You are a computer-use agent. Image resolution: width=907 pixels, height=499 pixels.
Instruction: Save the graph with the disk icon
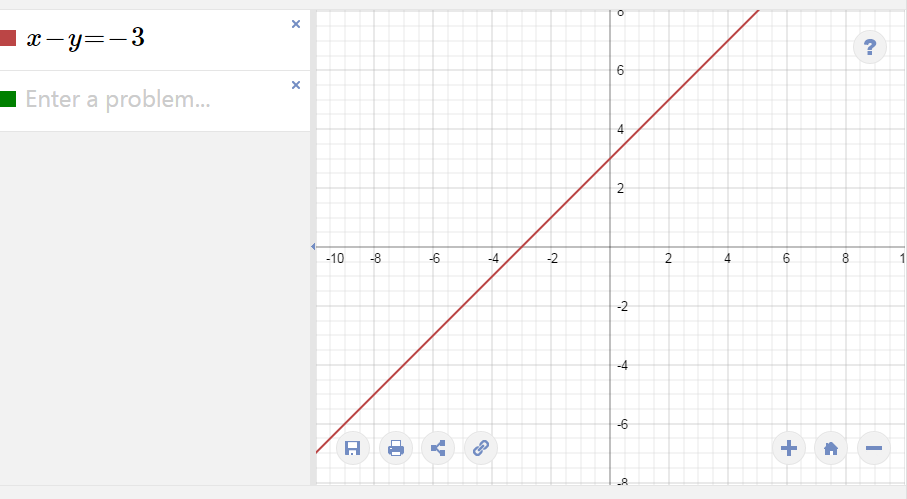pos(352,448)
